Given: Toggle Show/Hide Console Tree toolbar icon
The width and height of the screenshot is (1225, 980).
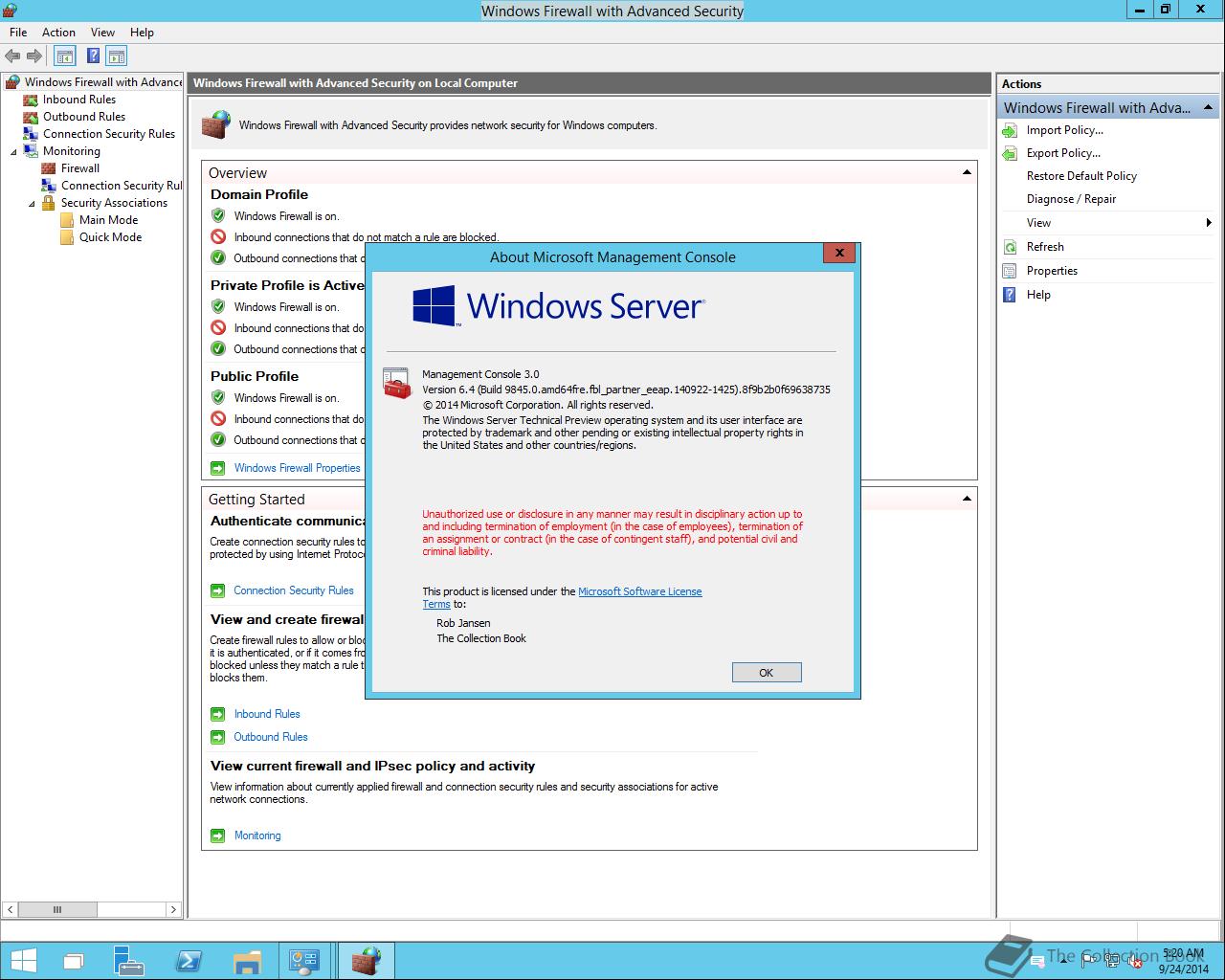Looking at the screenshot, I should coord(65,56).
